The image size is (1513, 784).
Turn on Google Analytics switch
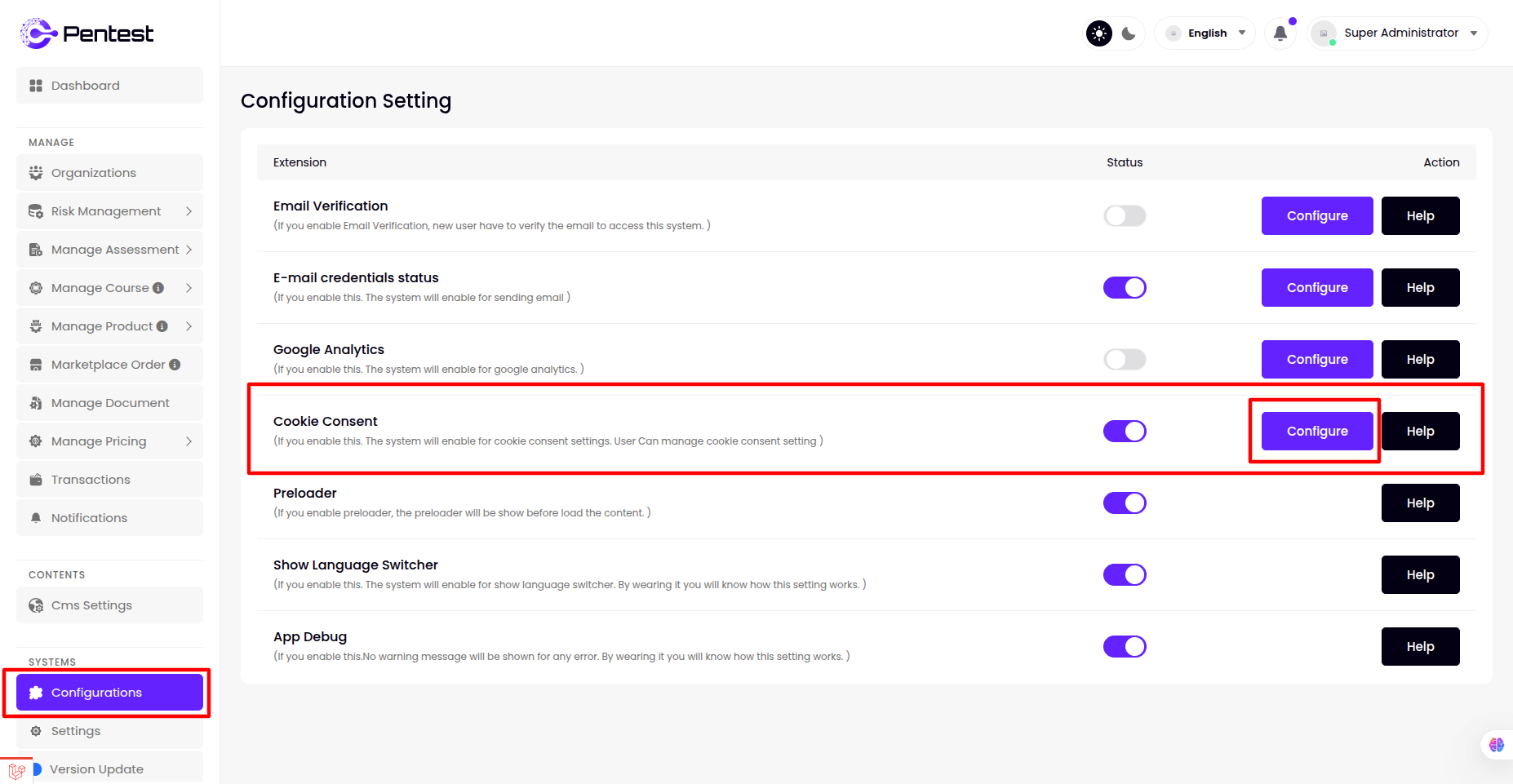pos(1125,360)
